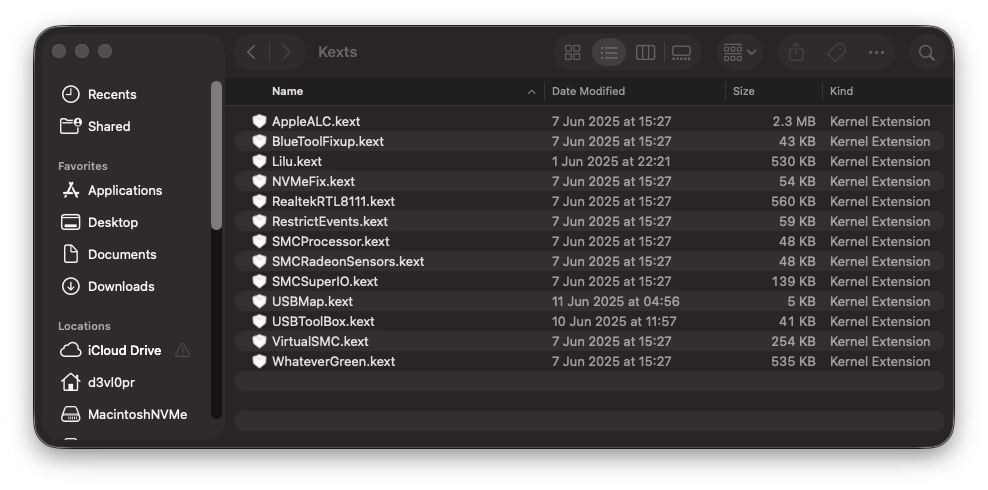The image size is (988, 490).
Task: Sort by the Name column header
Action: click(x=287, y=91)
